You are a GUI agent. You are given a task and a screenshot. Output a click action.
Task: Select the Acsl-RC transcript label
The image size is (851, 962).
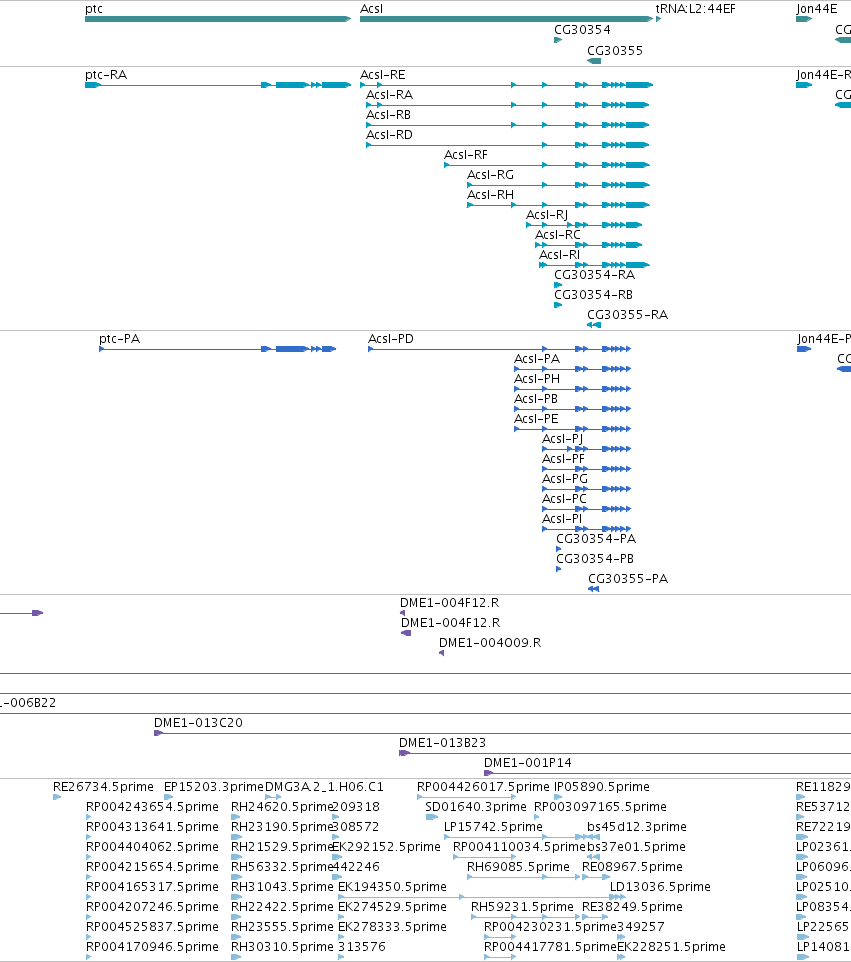(557, 234)
